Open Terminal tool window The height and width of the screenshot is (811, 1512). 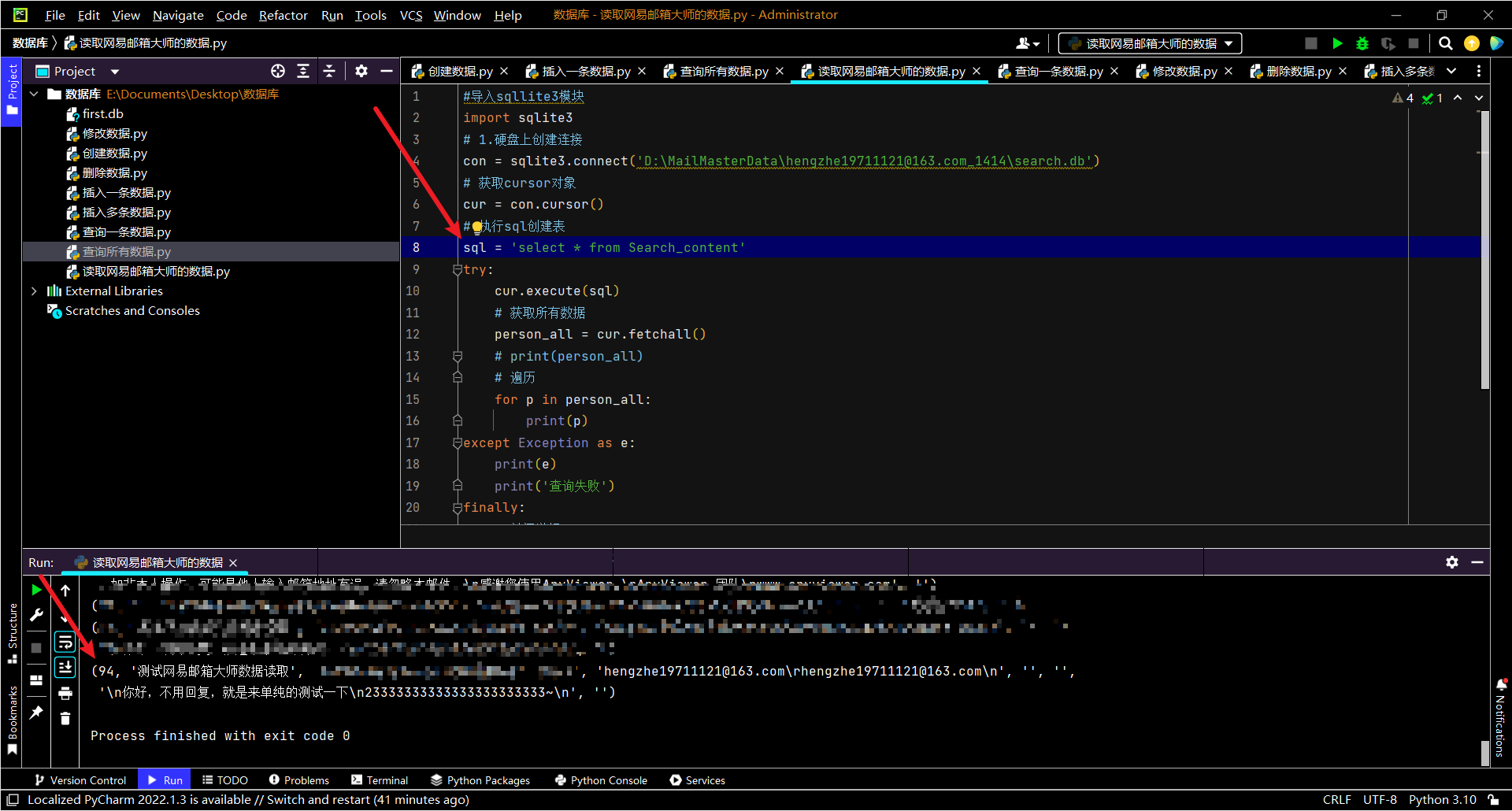click(380, 780)
